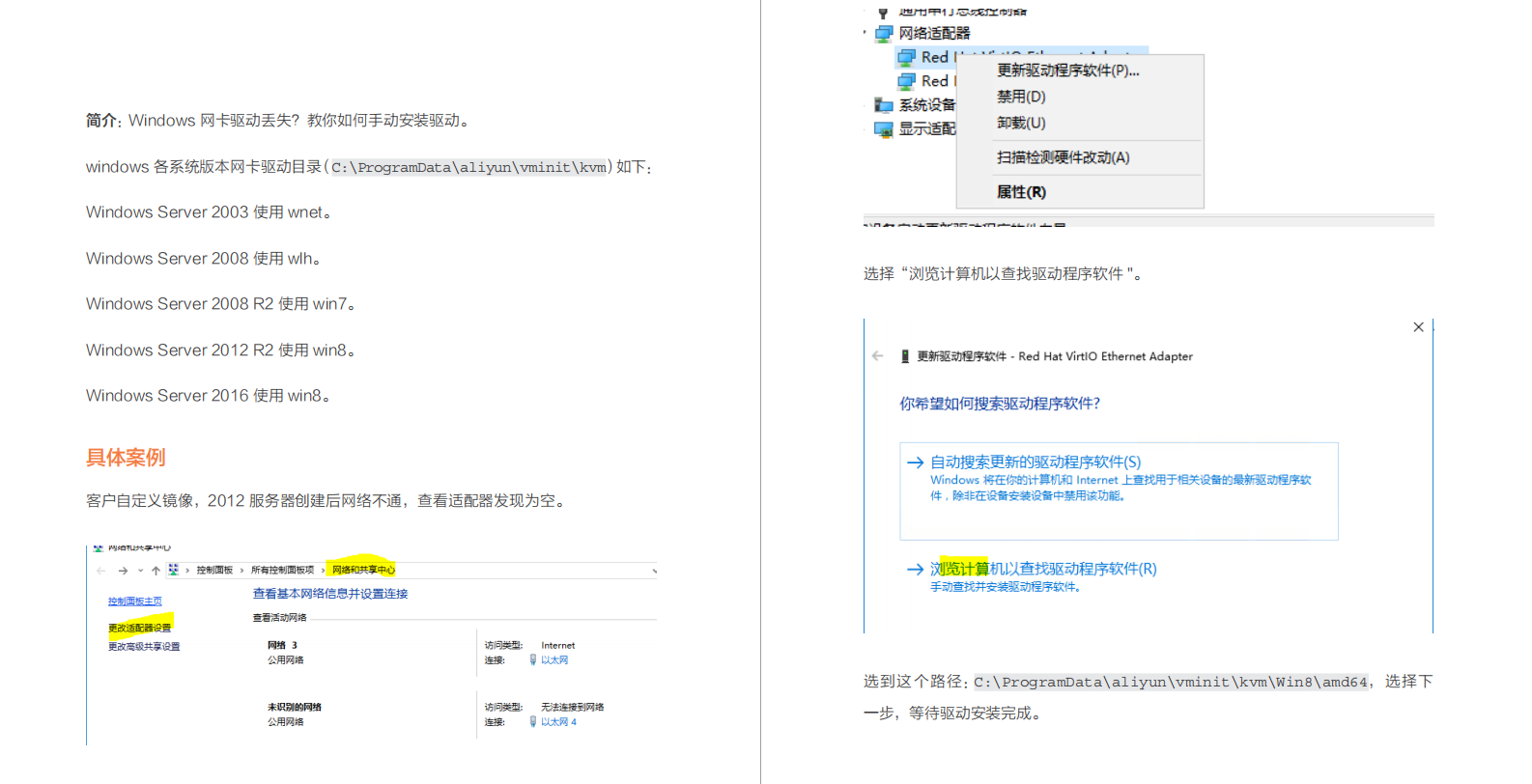Click dialog title 更新驱动程序软件 - Red Hat VirtIO
This screenshot has height=784, width=1532.
pyautogui.click(x=1055, y=356)
